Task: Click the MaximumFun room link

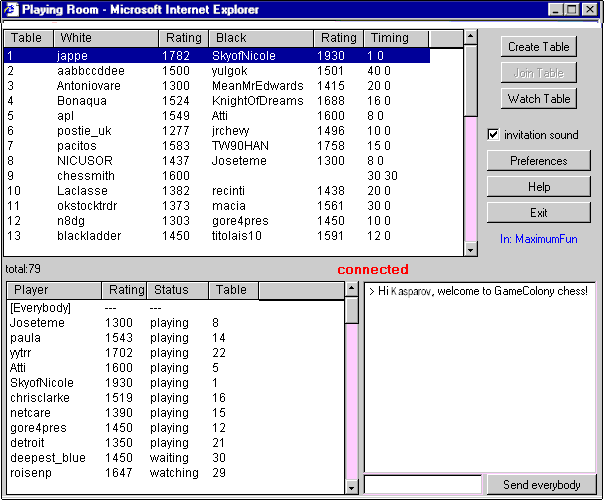Action: pos(539,239)
